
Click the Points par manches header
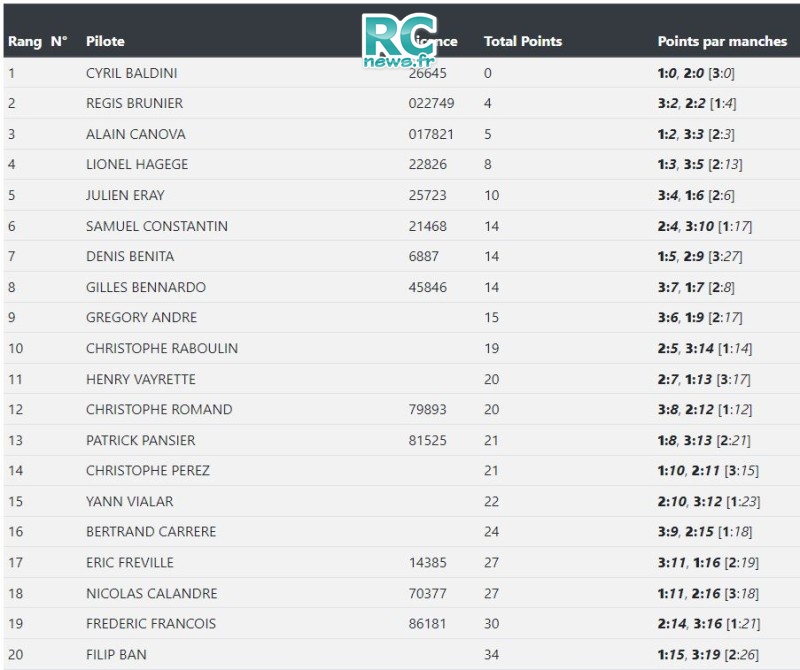722,41
